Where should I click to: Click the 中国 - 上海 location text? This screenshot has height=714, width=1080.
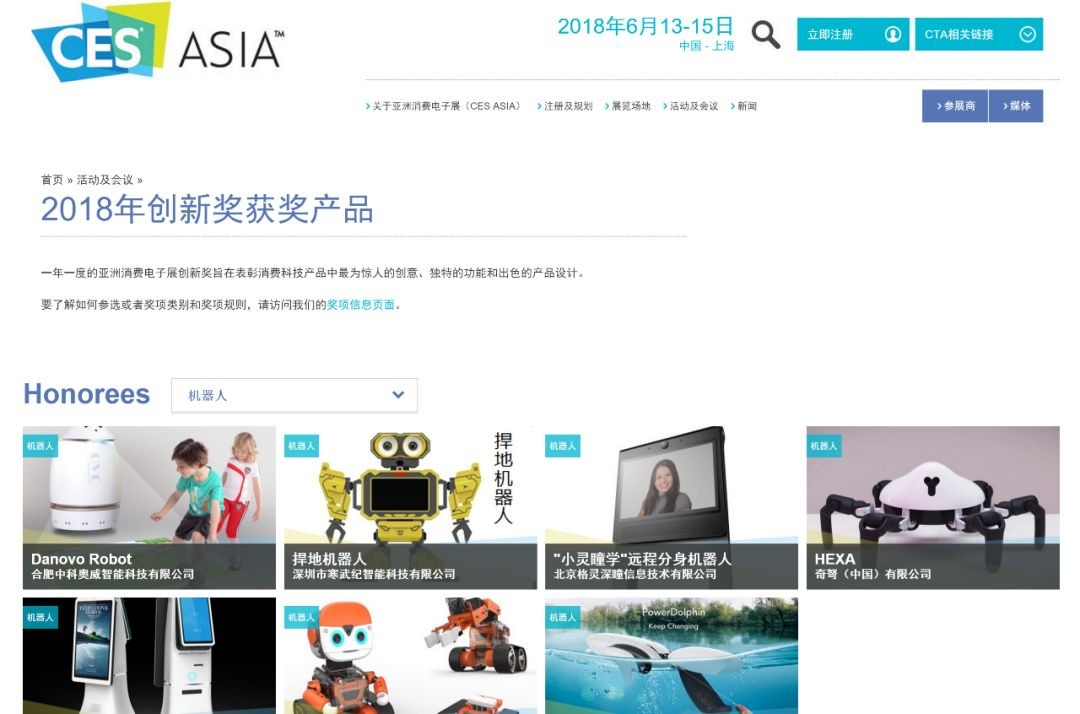point(706,46)
